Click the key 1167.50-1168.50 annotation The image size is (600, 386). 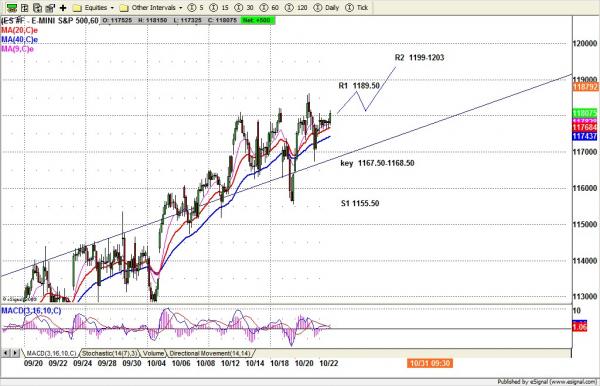click(377, 163)
